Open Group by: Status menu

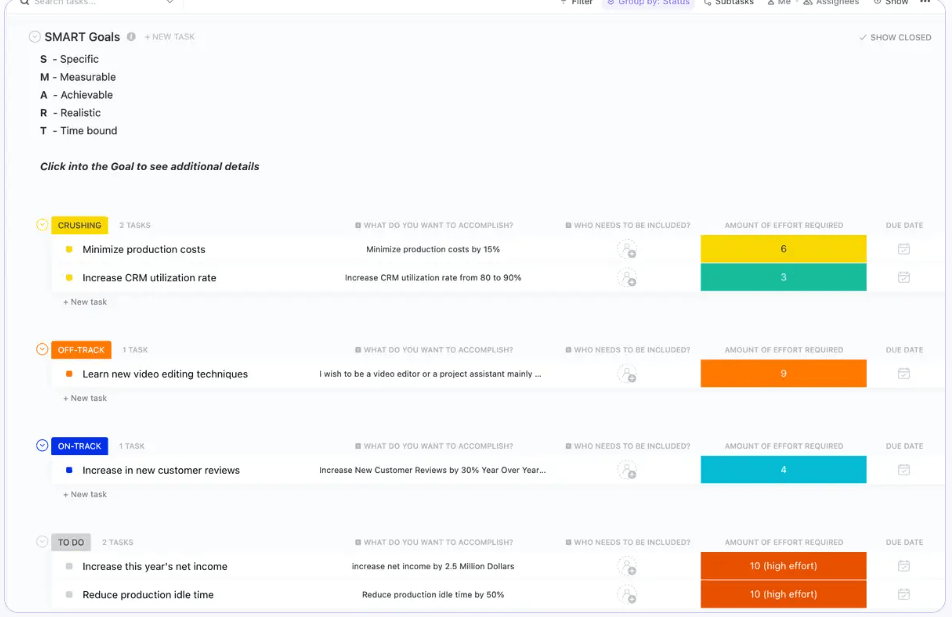[x=648, y=2]
